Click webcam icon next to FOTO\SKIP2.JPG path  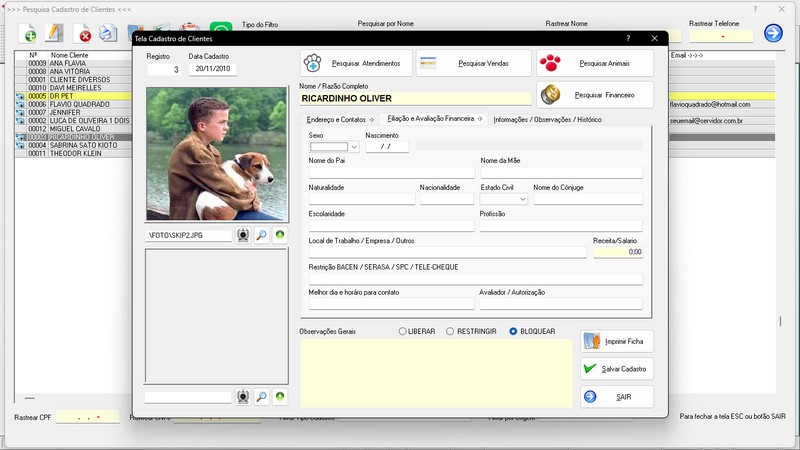coord(243,235)
